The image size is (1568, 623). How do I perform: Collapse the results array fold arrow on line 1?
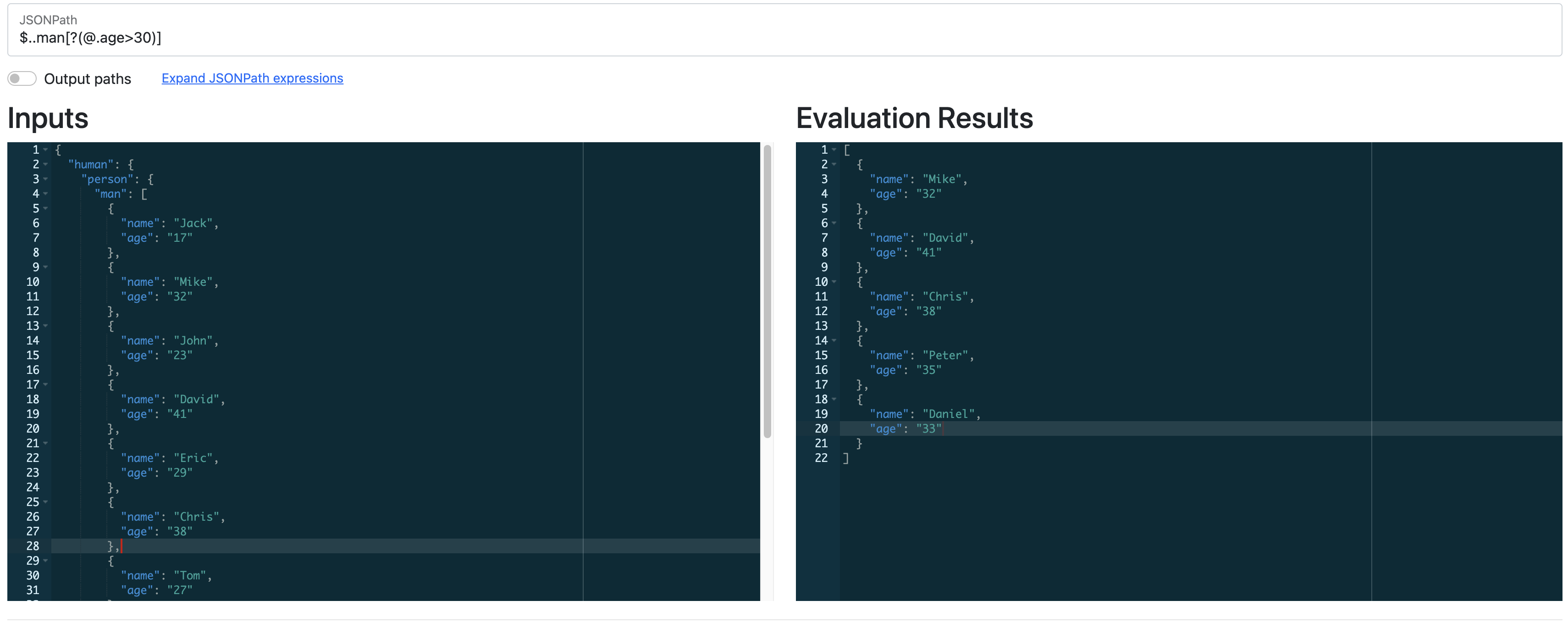(834, 150)
